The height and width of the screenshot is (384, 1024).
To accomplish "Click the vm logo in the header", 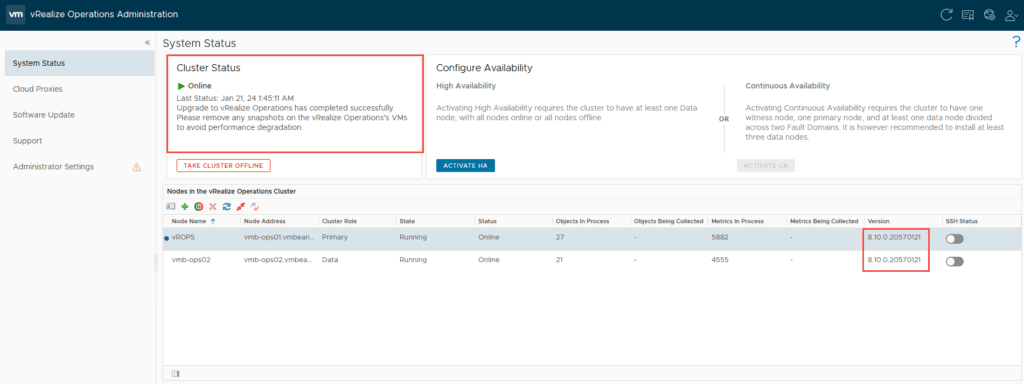I will (16, 14).
